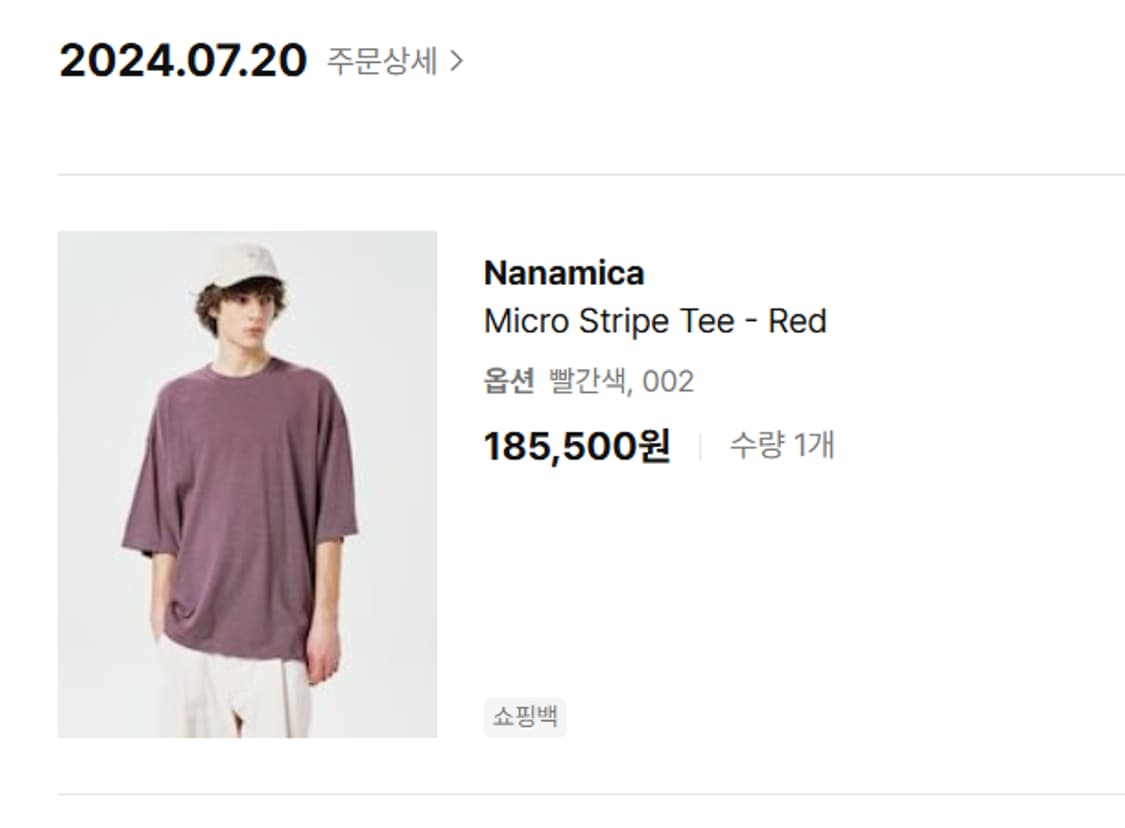Click the horizontal divider below the order date
Image resolution: width=1125 pixels, height=828 pixels.
[590, 175]
